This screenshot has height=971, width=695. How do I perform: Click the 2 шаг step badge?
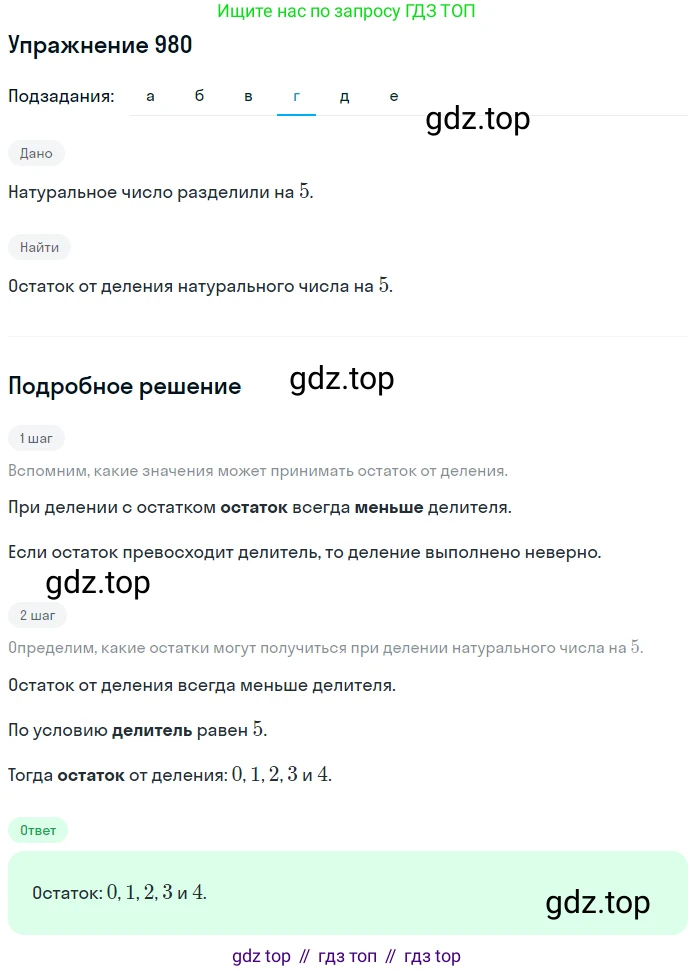pos(37,616)
